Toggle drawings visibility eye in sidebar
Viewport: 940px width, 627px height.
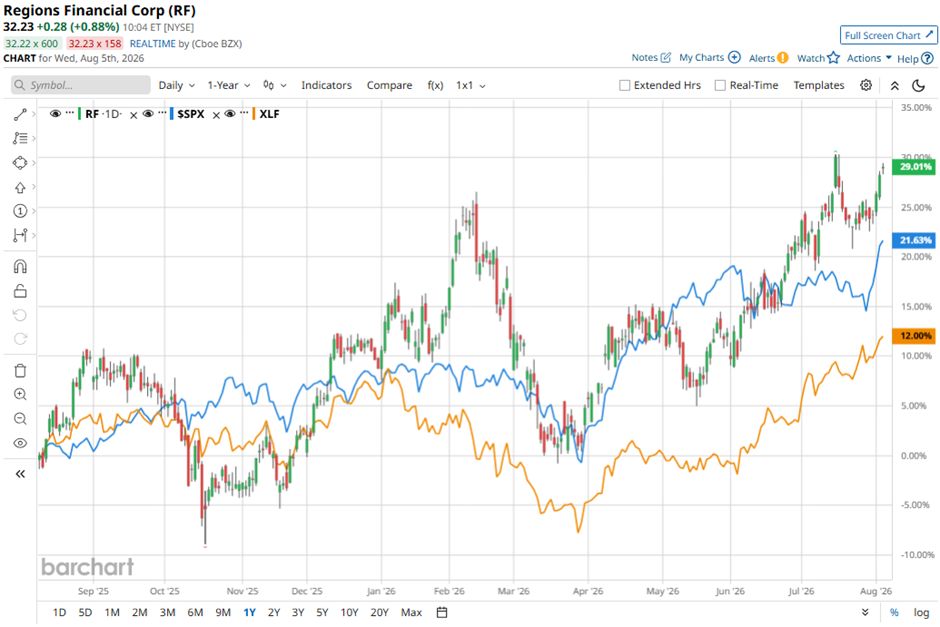(x=20, y=443)
